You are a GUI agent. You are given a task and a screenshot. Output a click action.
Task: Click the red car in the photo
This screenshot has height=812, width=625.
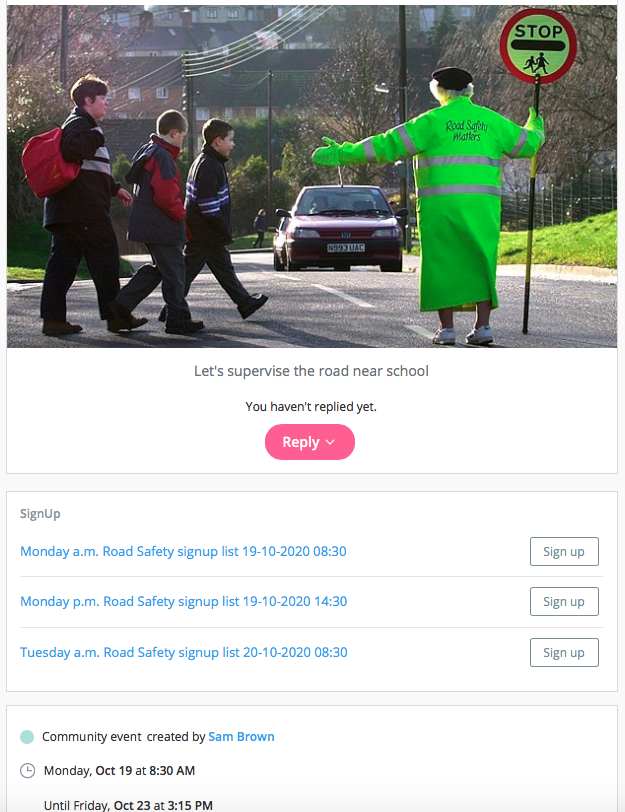pyautogui.click(x=340, y=228)
